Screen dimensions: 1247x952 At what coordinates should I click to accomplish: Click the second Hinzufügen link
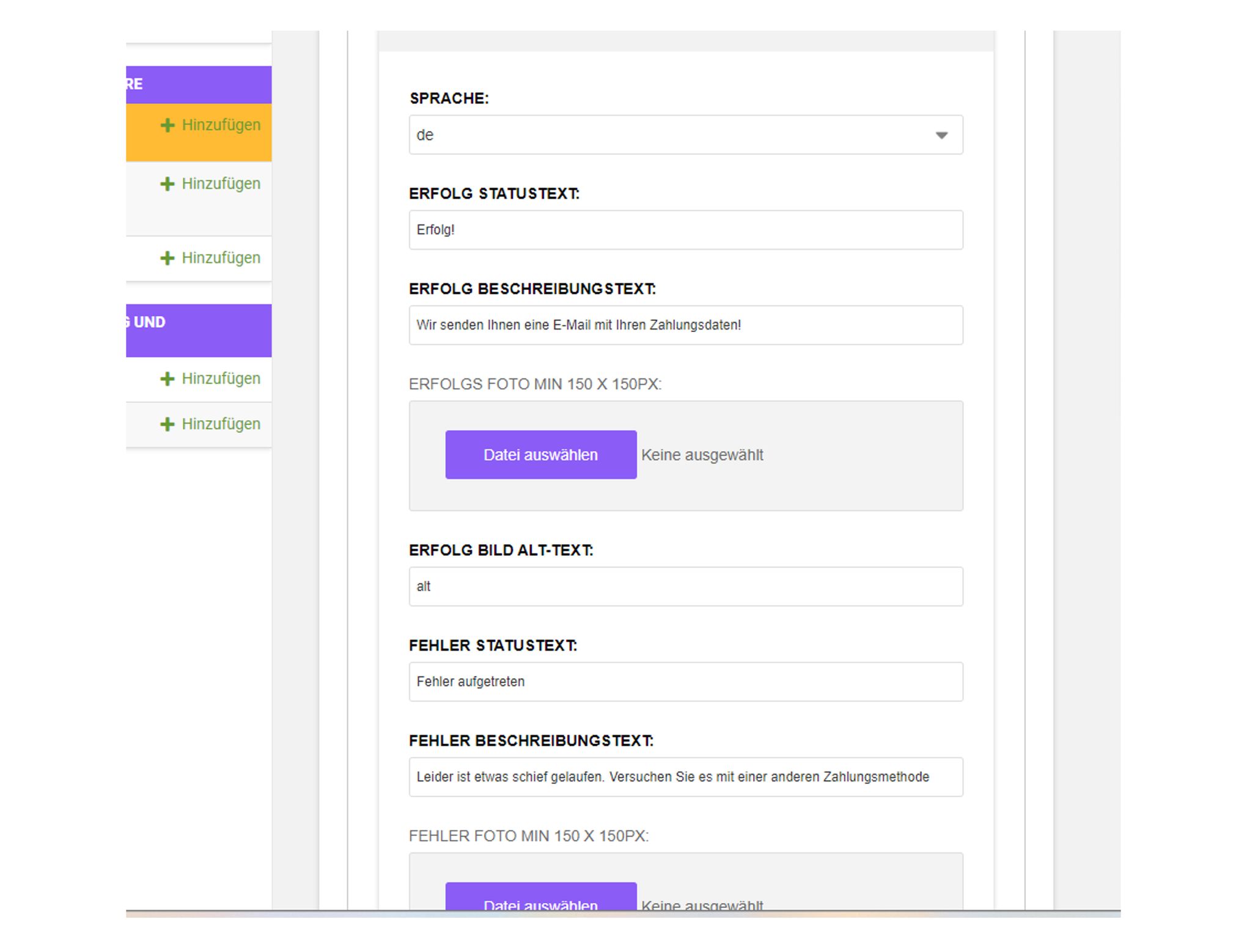tap(221, 184)
